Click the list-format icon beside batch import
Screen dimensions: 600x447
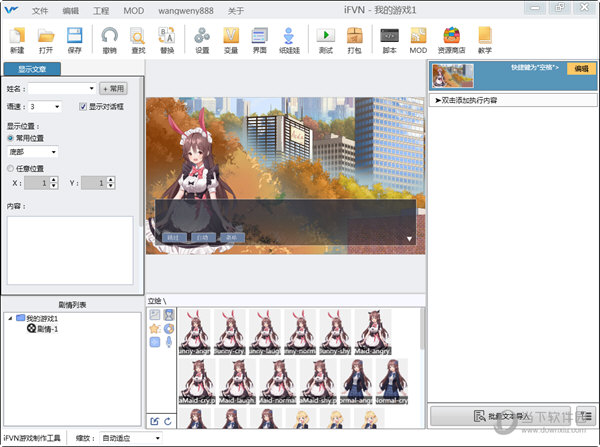586,416
